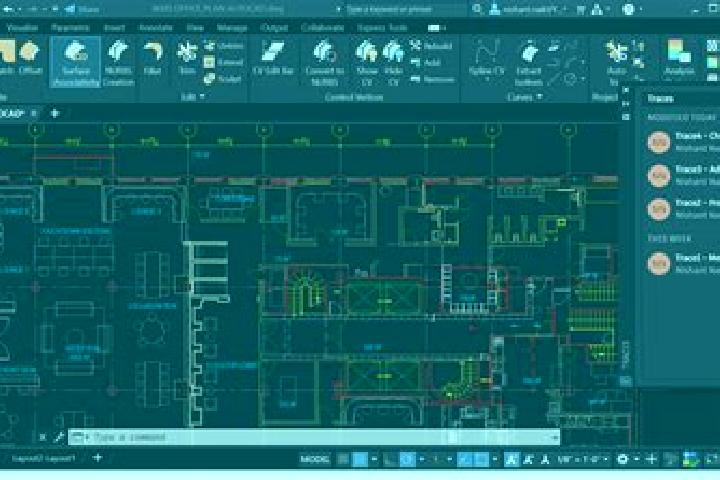
Task: Open the Collaborate ribbon tab
Action: [x=322, y=28]
